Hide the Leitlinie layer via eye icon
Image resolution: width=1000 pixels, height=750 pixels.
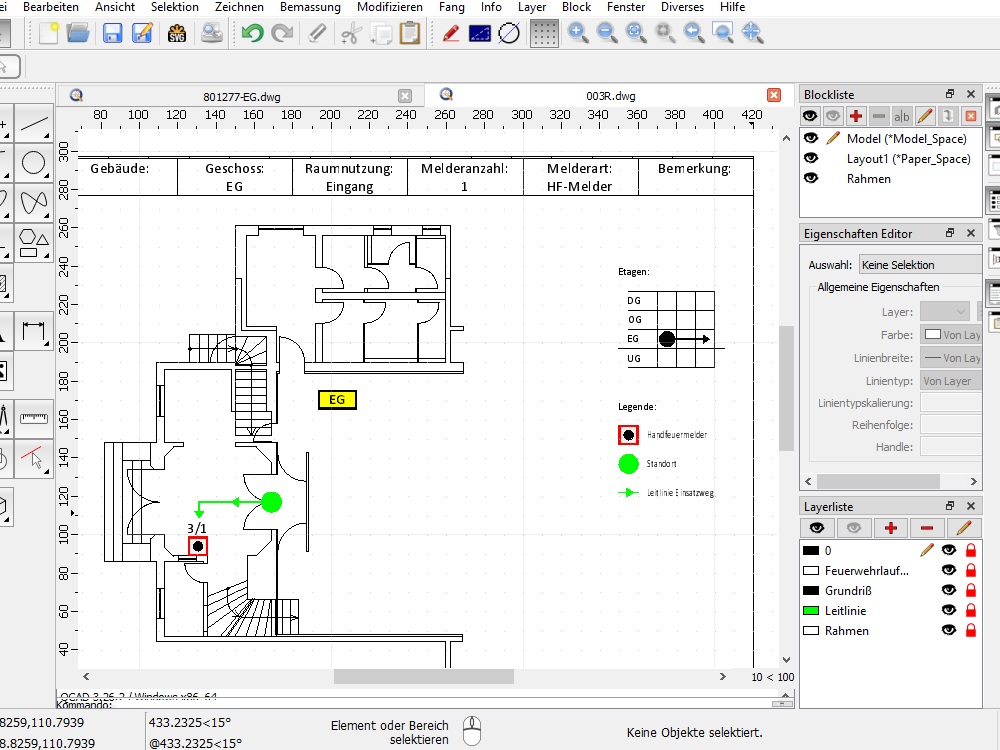pos(949,611)
